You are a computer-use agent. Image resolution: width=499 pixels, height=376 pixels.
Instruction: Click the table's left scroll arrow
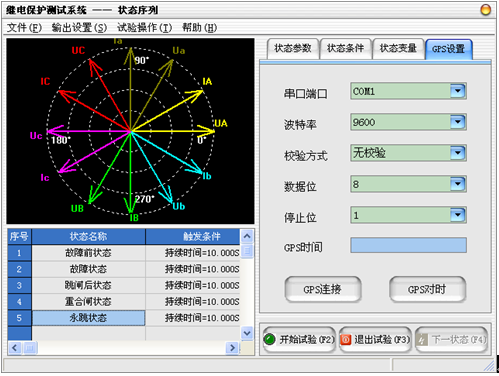[14, 348]
